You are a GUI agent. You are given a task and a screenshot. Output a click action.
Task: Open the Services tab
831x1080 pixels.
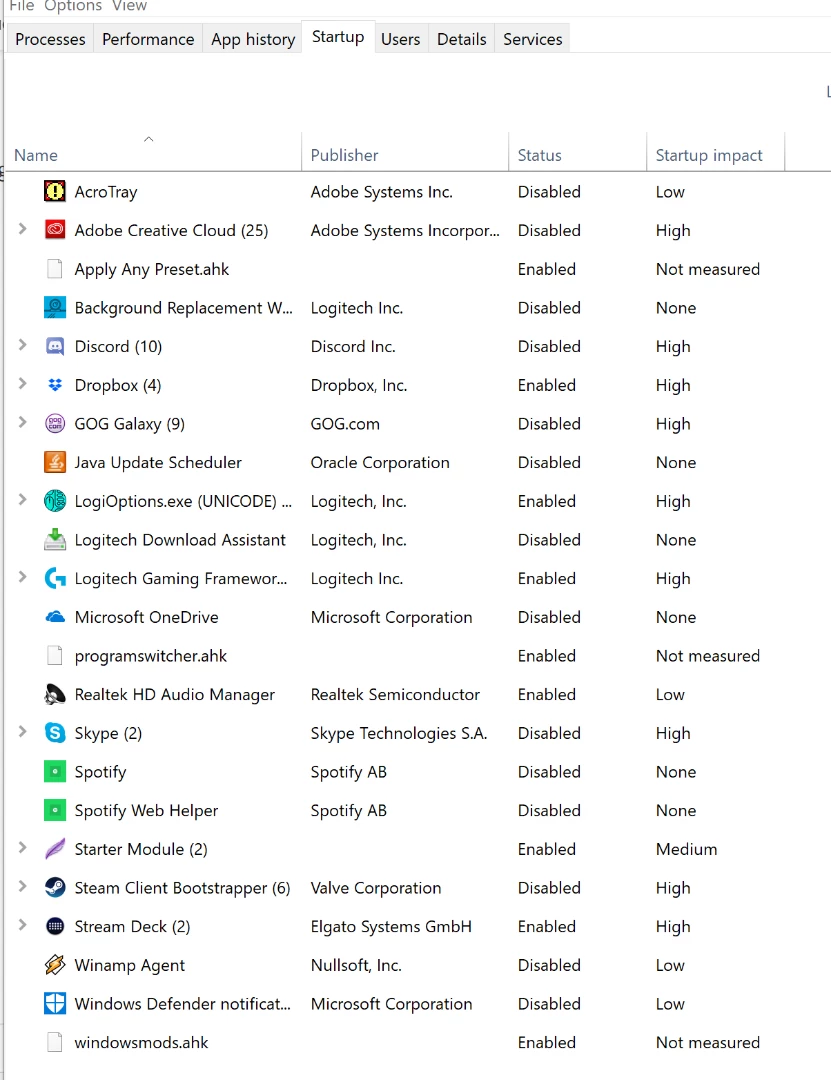[x=533, y=39]
